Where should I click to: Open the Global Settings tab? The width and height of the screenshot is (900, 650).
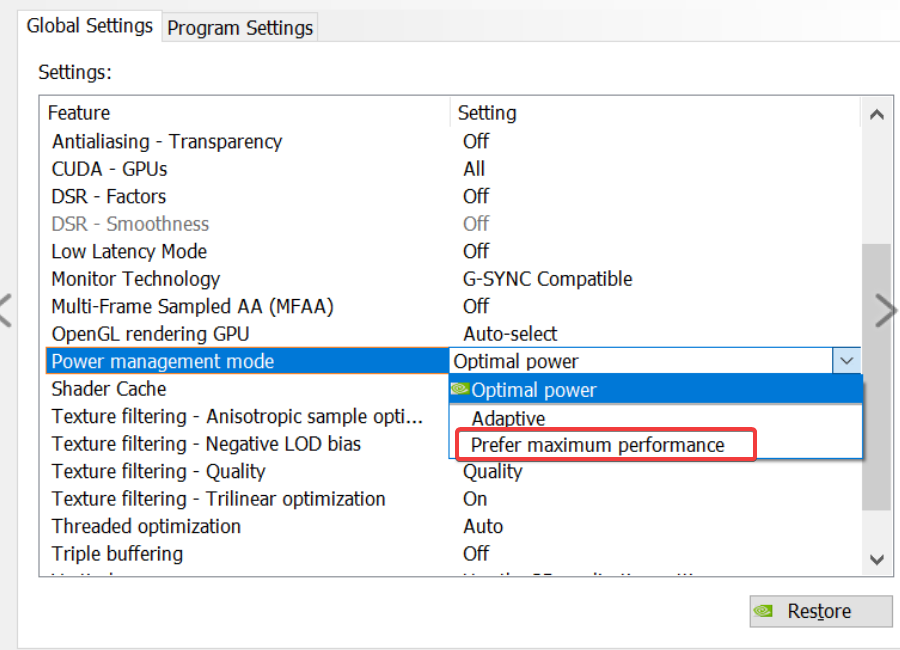coord(90,26)
